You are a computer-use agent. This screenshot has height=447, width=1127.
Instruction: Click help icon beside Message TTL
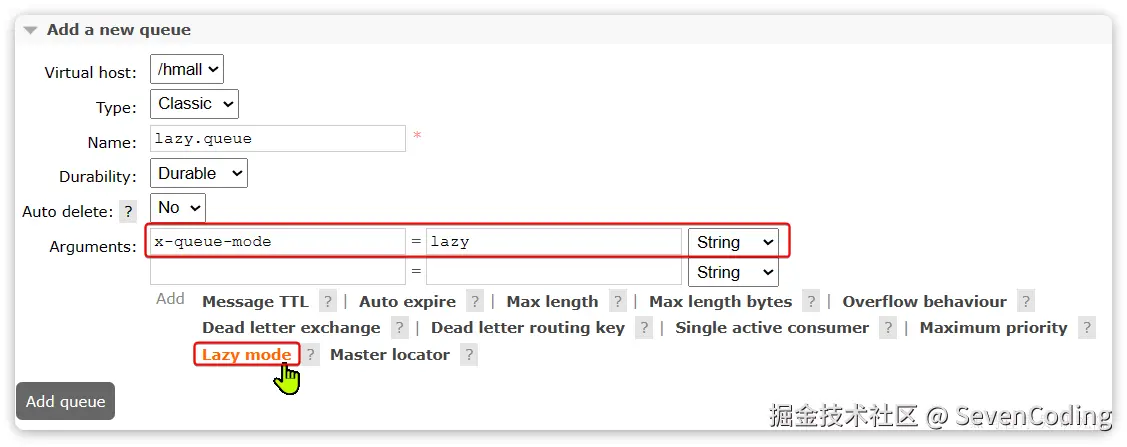click(x=327, y=302)
